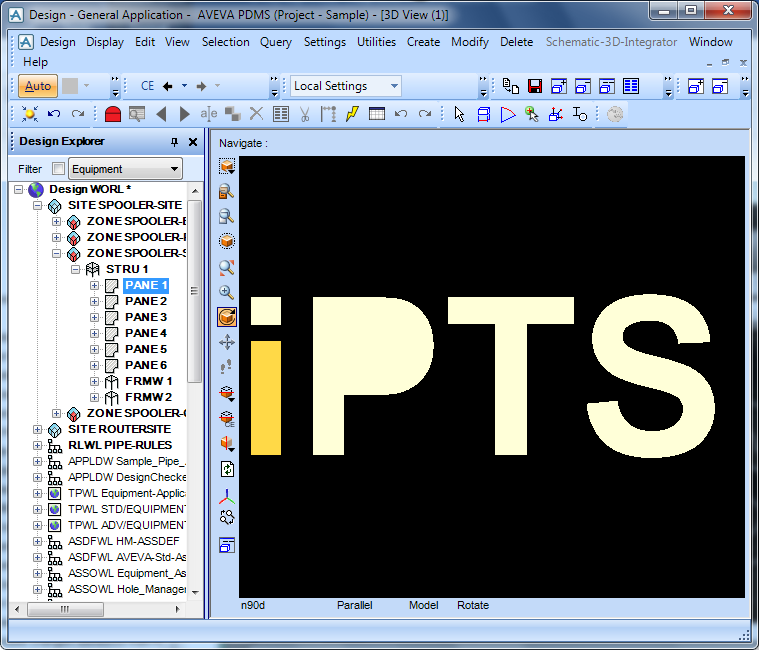Open the Design menu

(x=58, y=42)
